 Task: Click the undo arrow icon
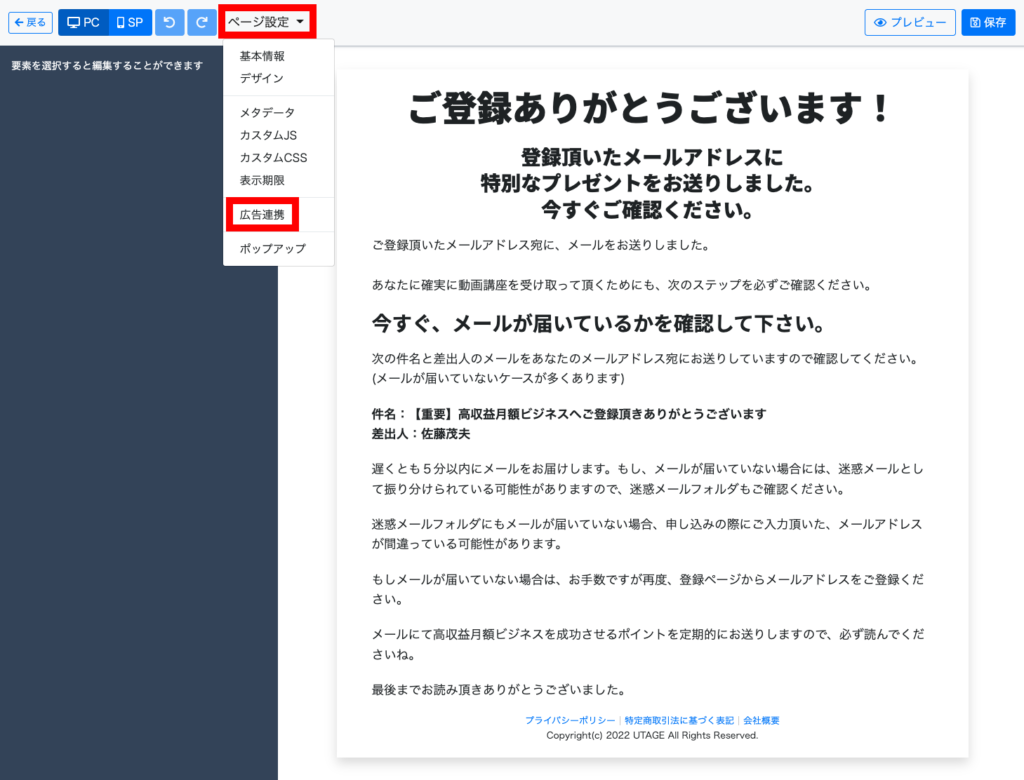tap(170, 22)
